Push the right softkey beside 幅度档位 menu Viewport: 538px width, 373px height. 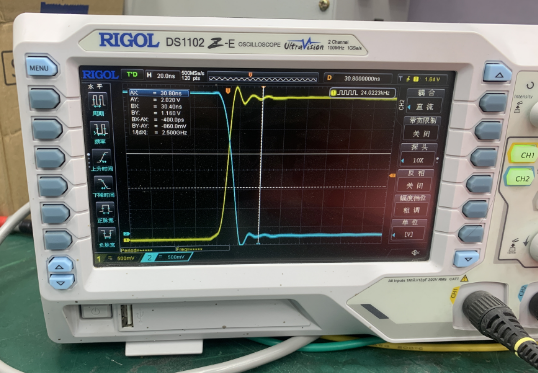pos(476,209)
